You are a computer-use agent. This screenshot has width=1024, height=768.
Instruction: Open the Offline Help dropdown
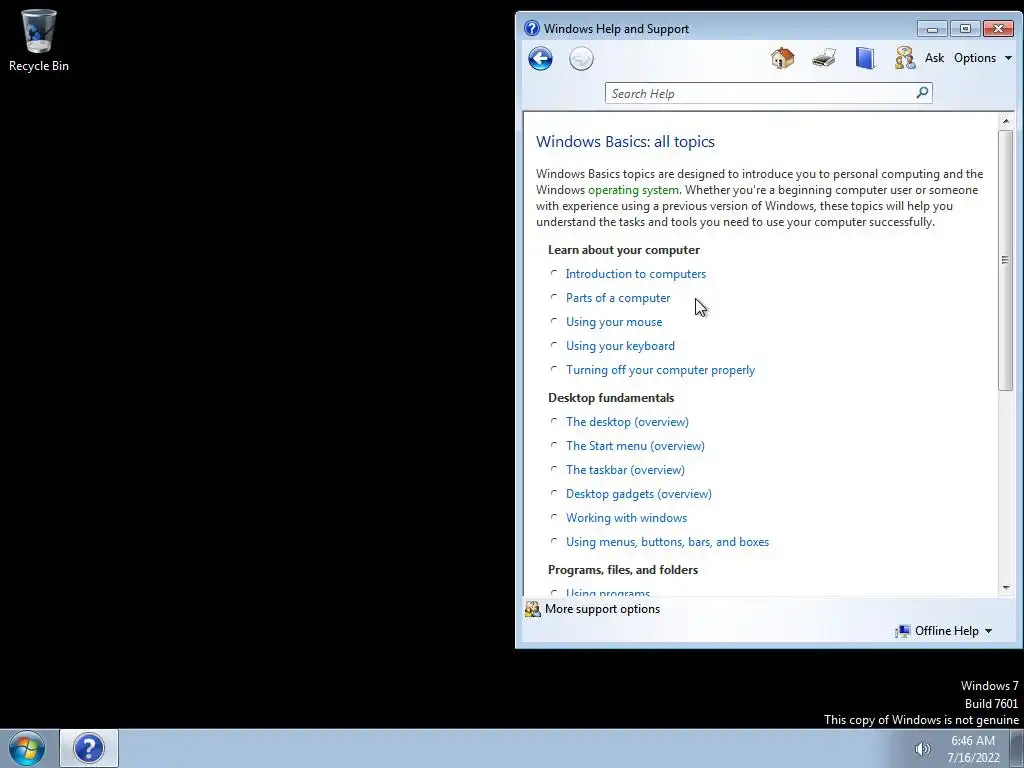953,631
